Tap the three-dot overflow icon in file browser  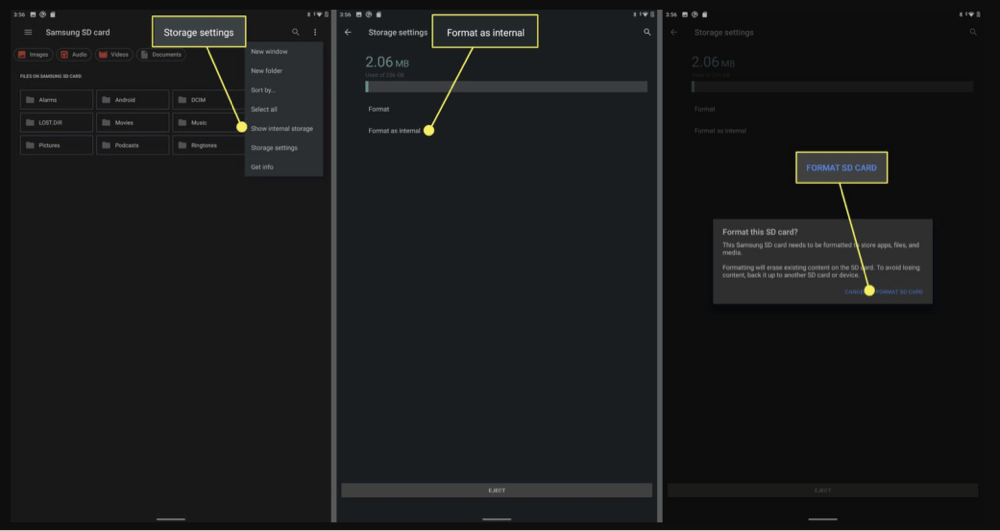(x=315, y=33)
